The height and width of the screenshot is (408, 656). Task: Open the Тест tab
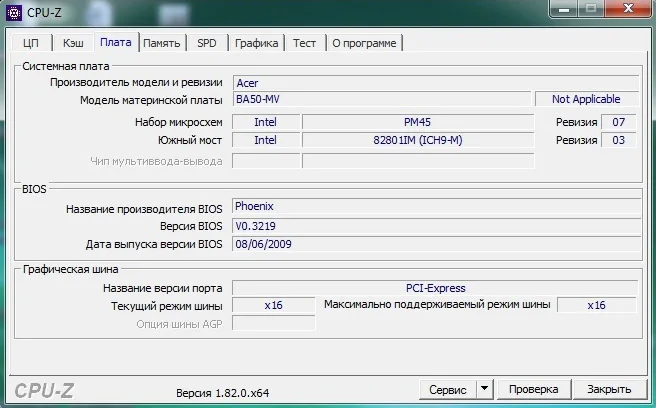click(304, 43)
